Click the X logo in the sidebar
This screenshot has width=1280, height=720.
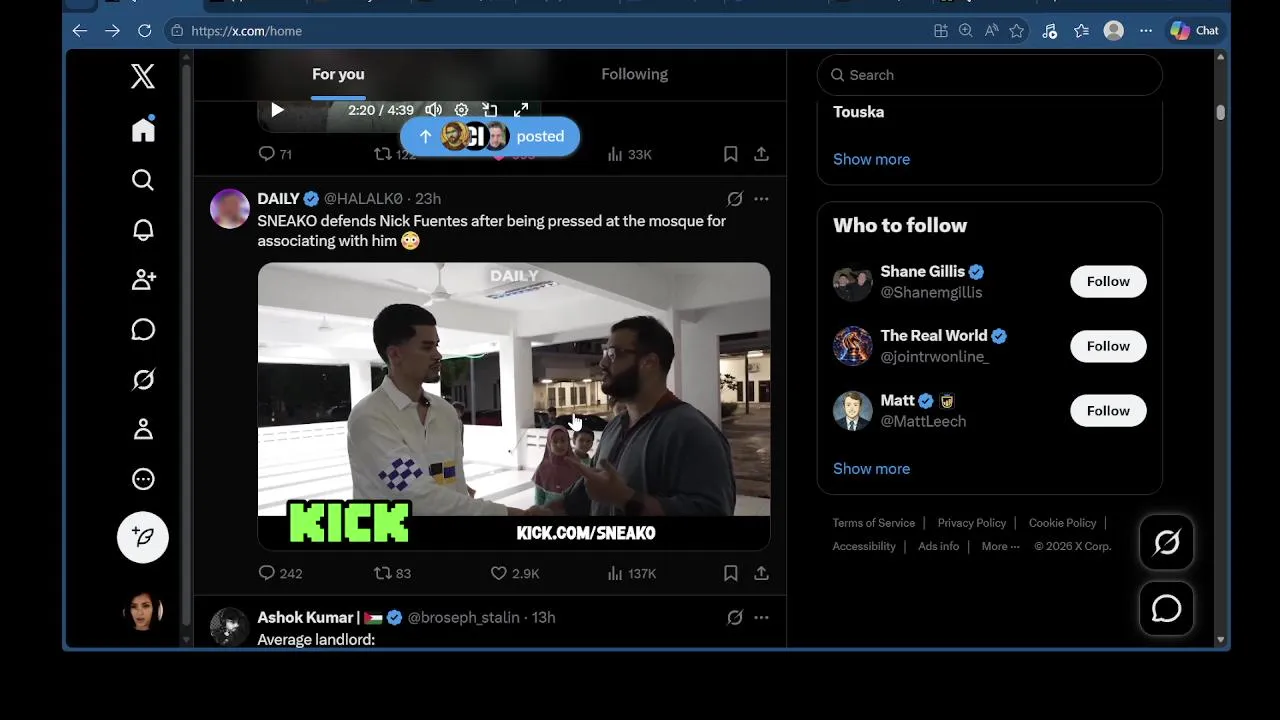click(143, 76)
